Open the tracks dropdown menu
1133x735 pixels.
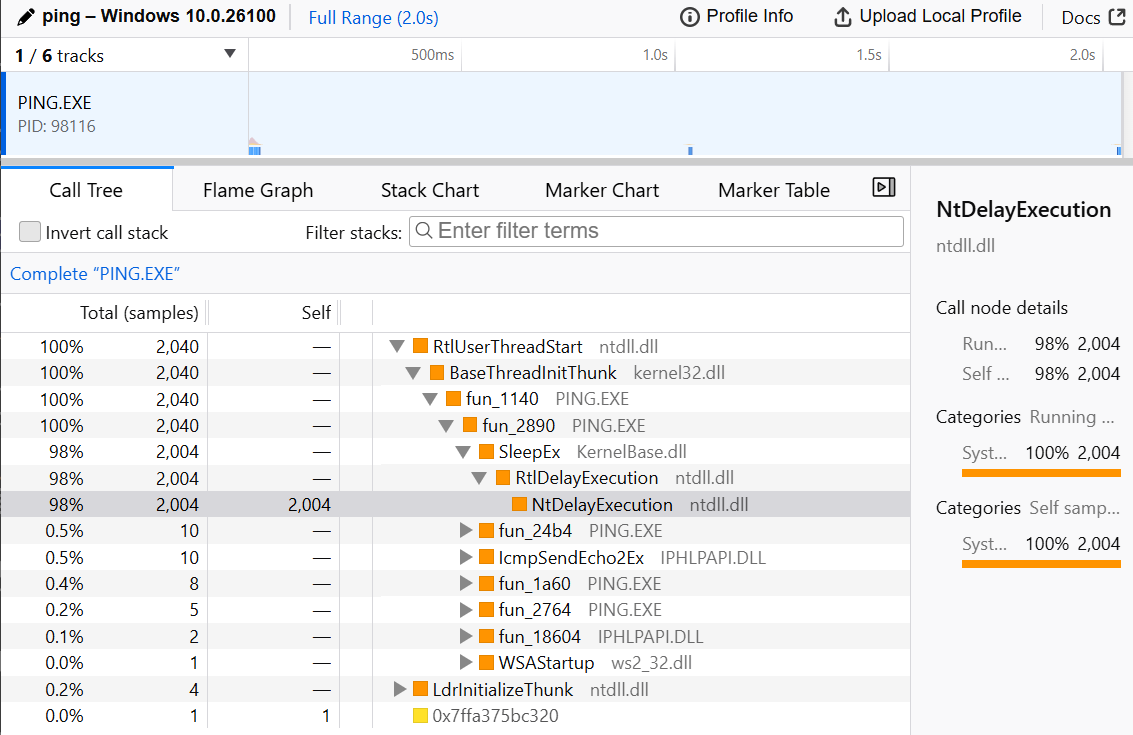pos(230,55)
